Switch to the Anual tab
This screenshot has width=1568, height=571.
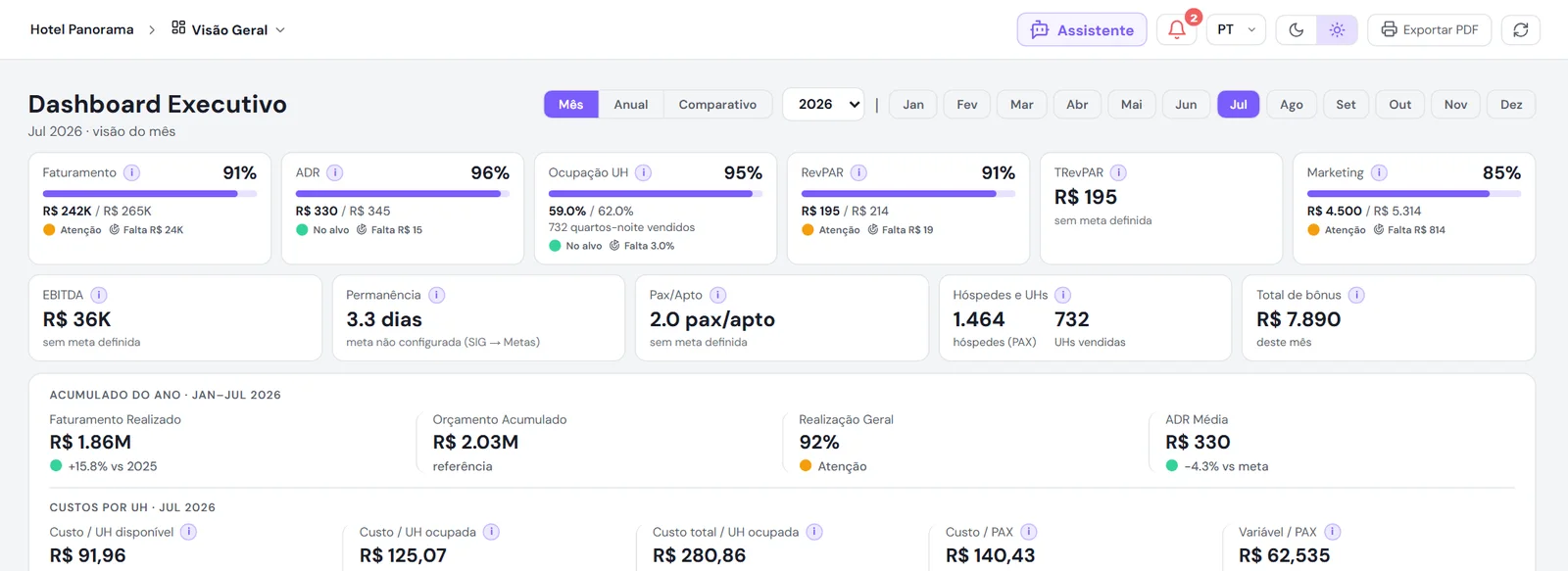[x=631, y=104]
